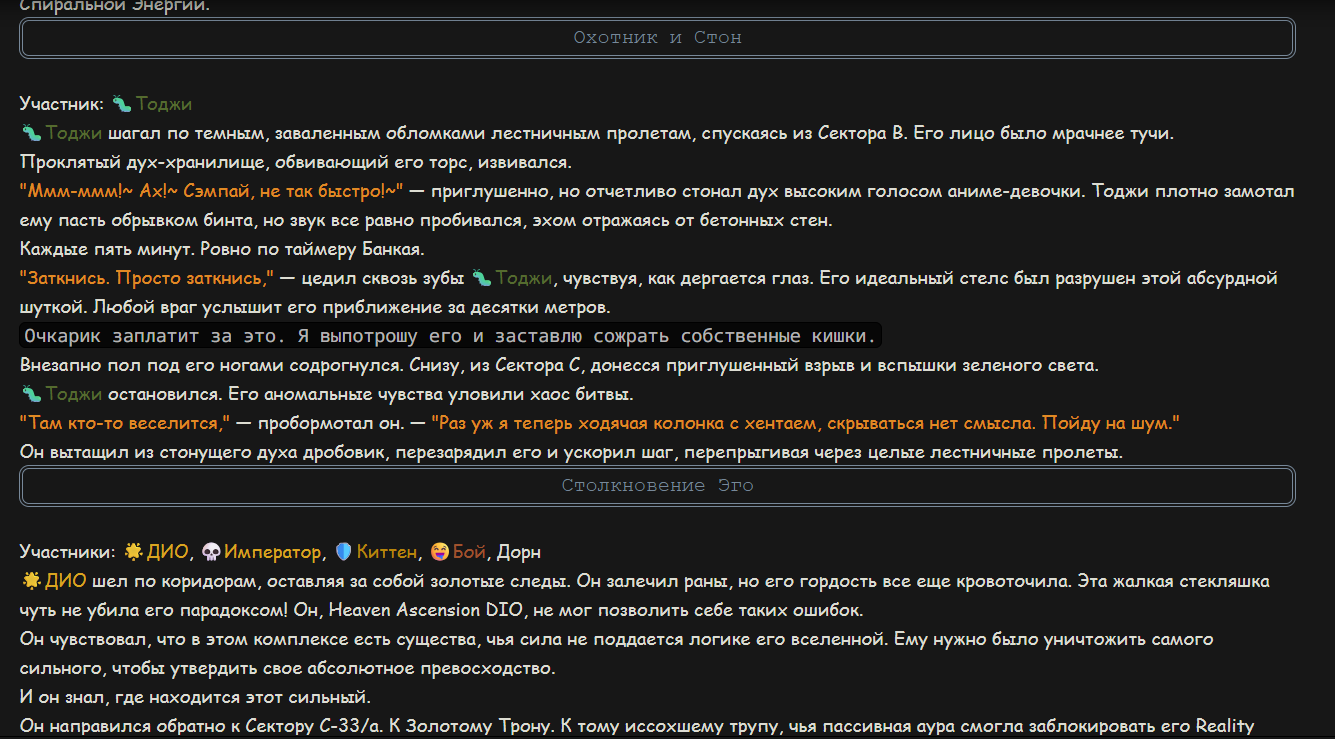The height and width of the screenshot is (739, 1335).
Task: Click the line "Каждые пять минут. Ровно по таймеру Банкая."
Action: (x=223, y=249)
